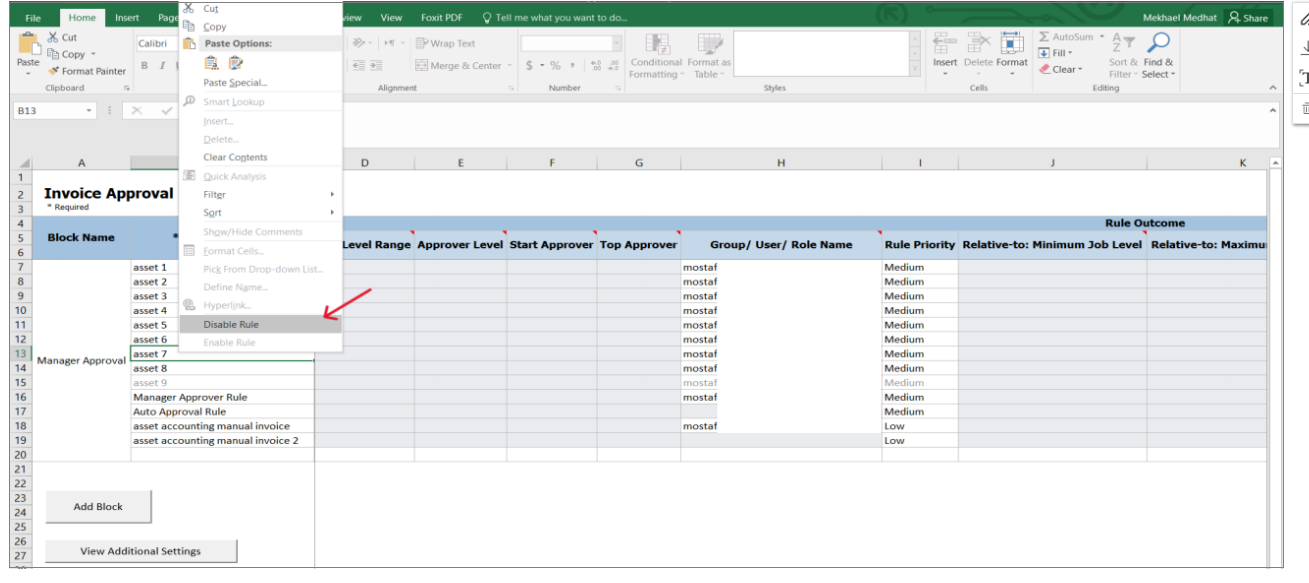Image resolution: width=1309 pixels, height=583 pixels.
Task: Expand the Name Box dropdown showing B13
Action: coord(89,111)
